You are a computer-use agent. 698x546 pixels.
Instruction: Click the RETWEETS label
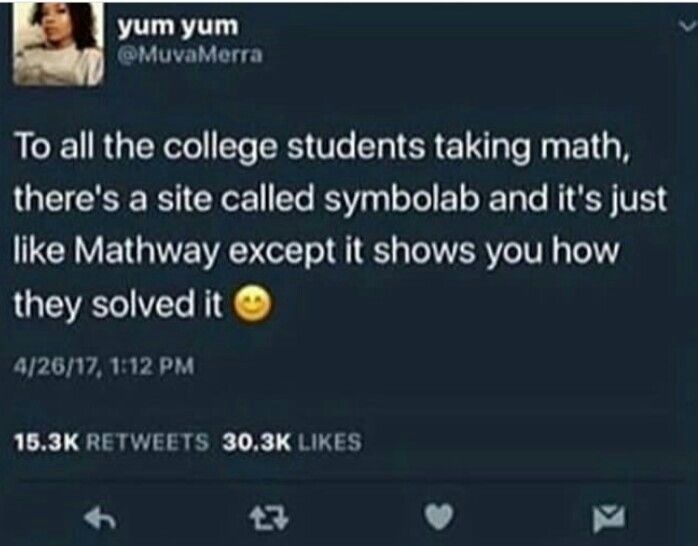pos(146,442)
